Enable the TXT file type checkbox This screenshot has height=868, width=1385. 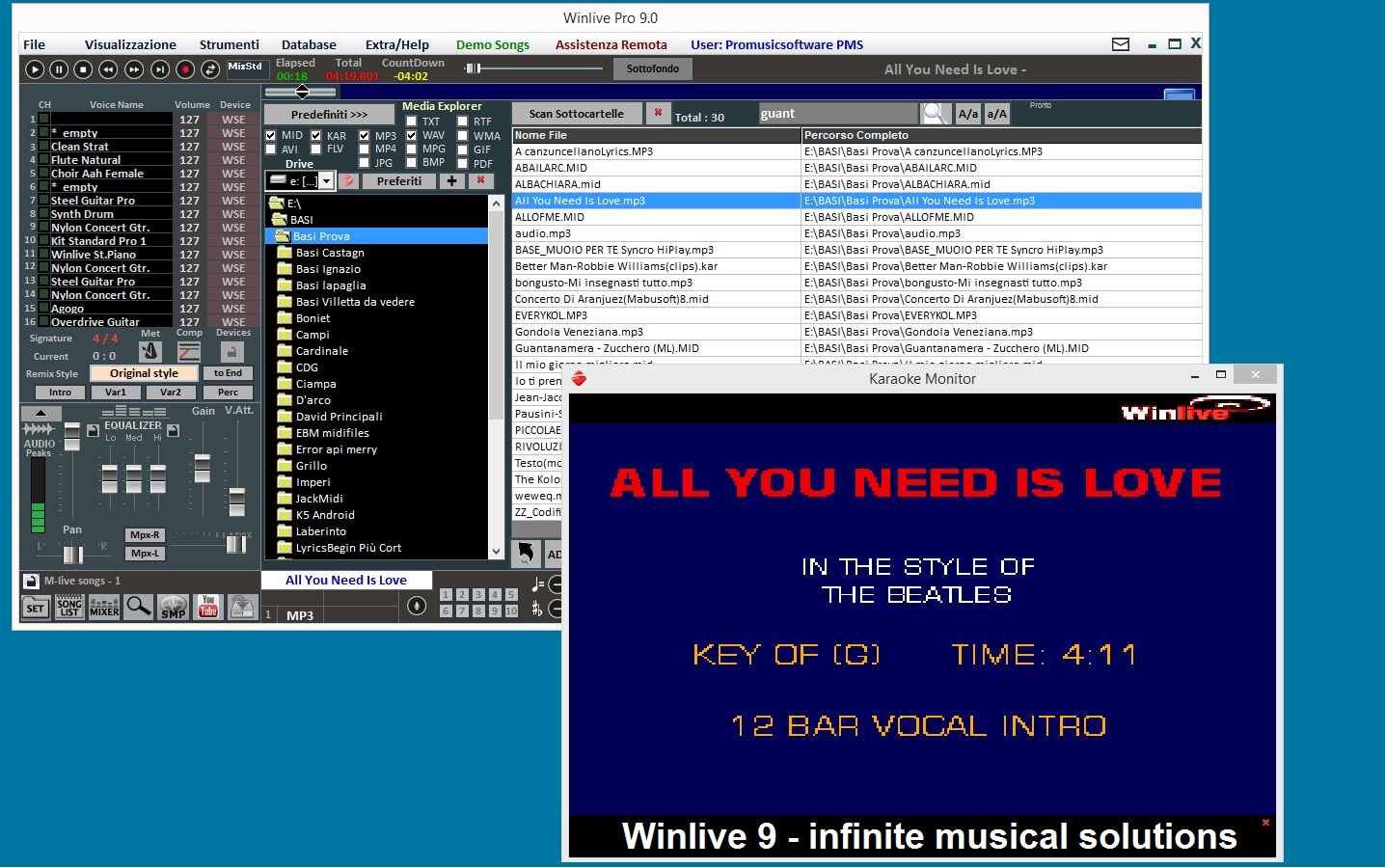point(412,122)
